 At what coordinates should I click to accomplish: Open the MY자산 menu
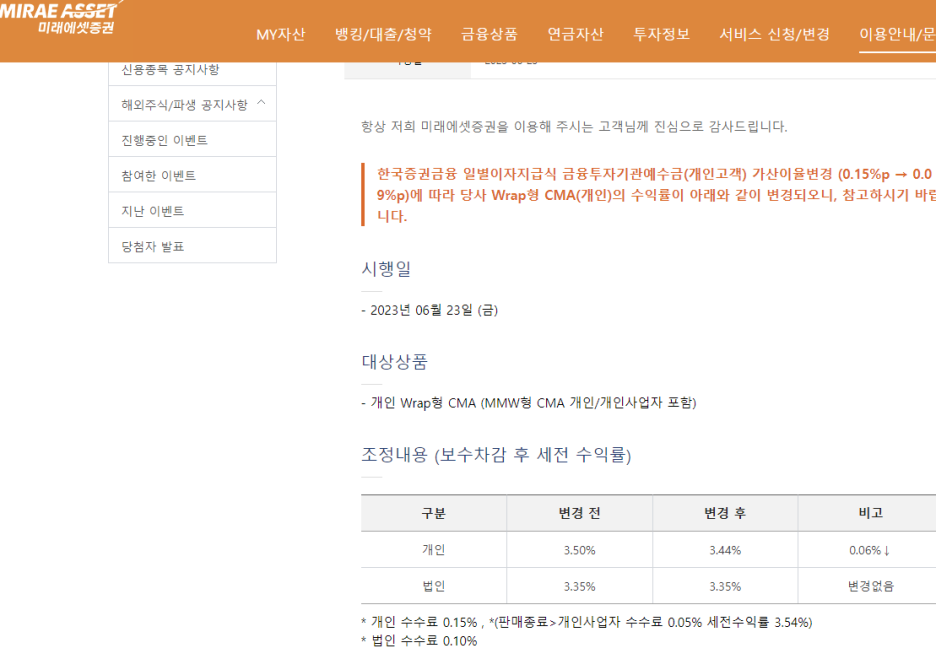(x=281, y=35)
